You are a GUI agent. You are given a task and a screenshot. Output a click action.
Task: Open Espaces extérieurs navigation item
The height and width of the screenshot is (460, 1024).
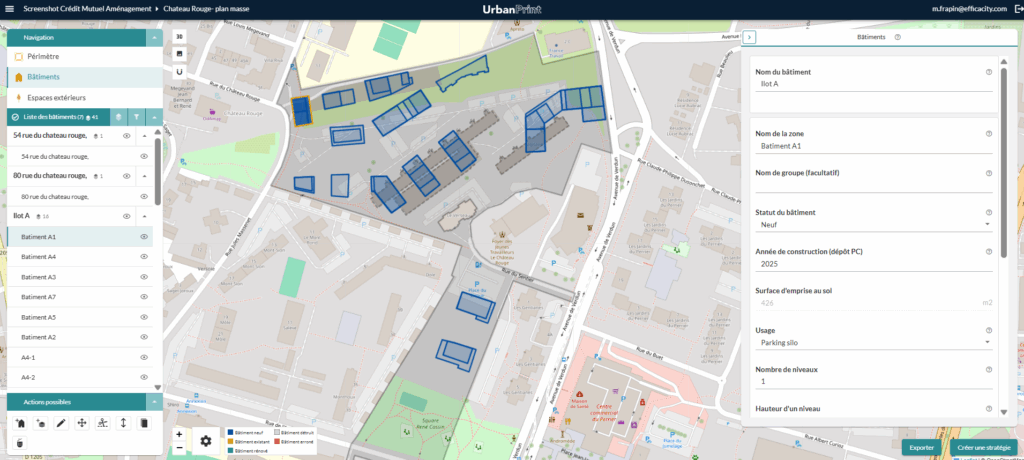tap(56, 97)
